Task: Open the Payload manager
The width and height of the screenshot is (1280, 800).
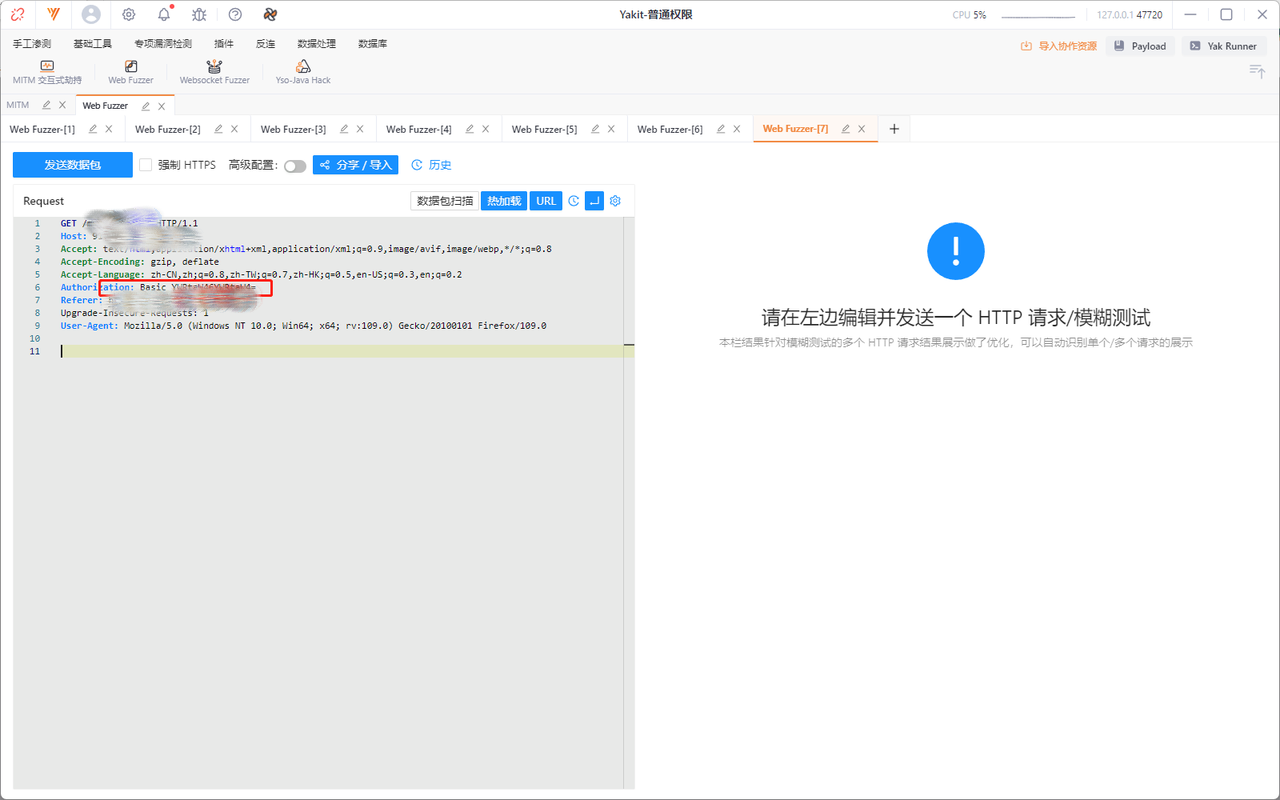Action: coord(1140,46)
